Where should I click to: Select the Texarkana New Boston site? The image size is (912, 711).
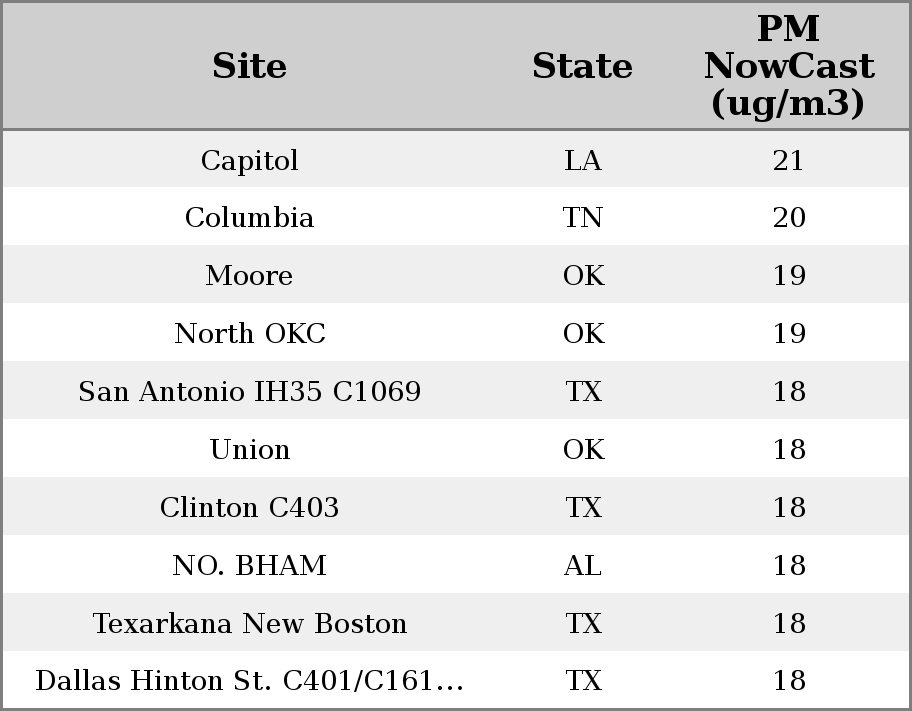pyautogui.click(x=249, y=624)
